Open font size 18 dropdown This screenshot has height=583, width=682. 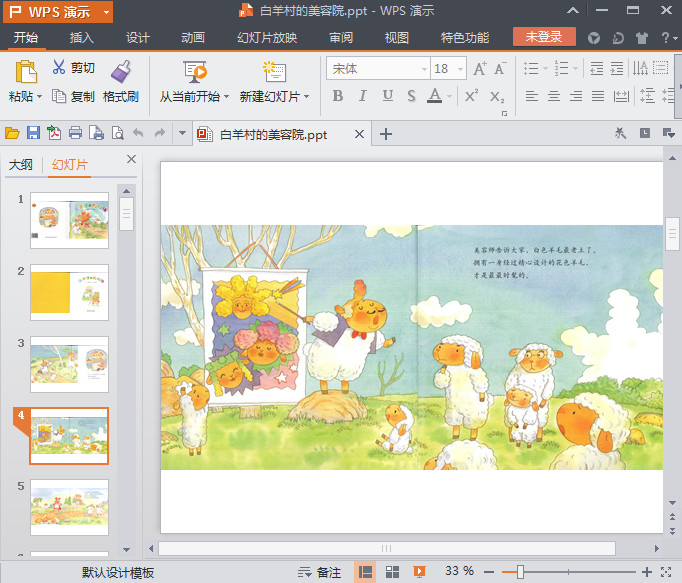coord(460,69)
